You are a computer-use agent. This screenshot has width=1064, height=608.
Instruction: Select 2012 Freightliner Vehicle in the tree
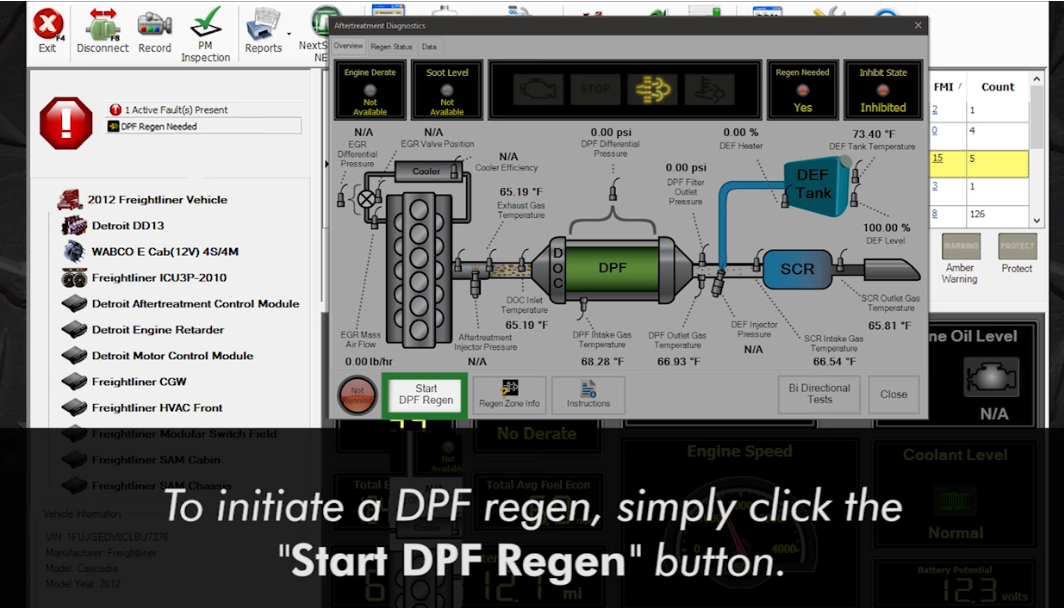pyautogui.click(x=157, y=200)
